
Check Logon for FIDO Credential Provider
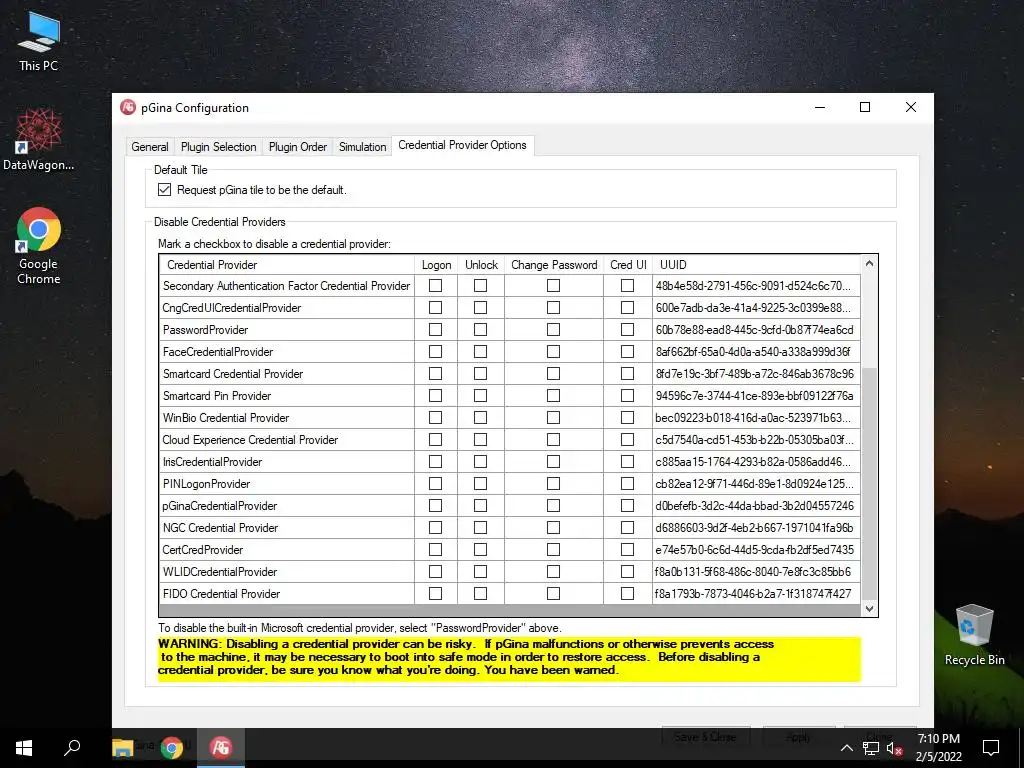click(436, 594)
